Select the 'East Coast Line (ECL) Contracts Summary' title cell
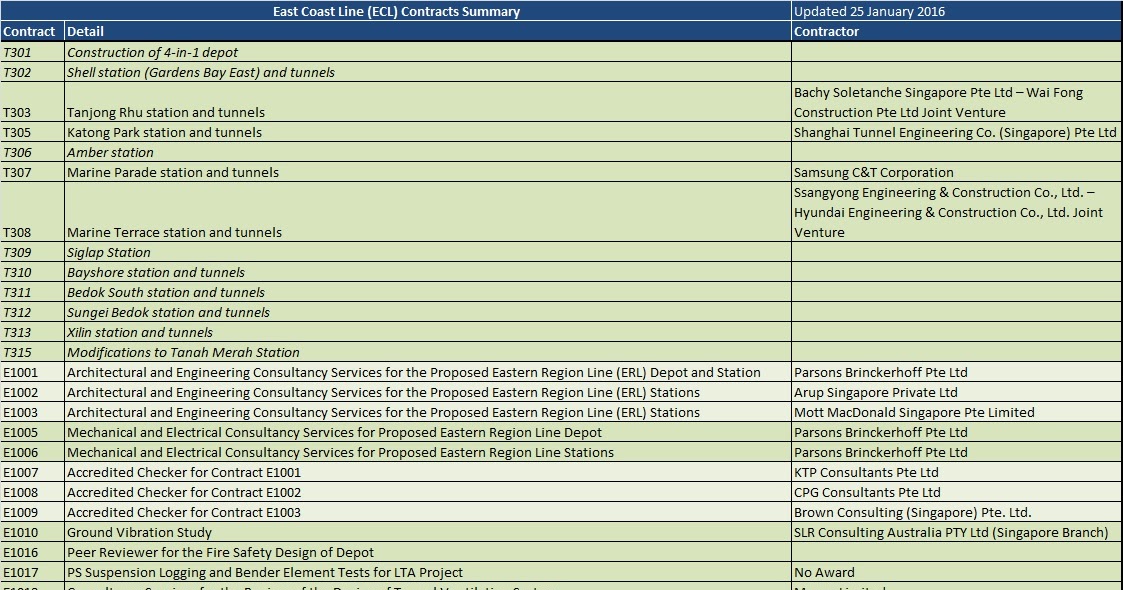The width and height of the screenshot is (1123, 590). [396, 11]
